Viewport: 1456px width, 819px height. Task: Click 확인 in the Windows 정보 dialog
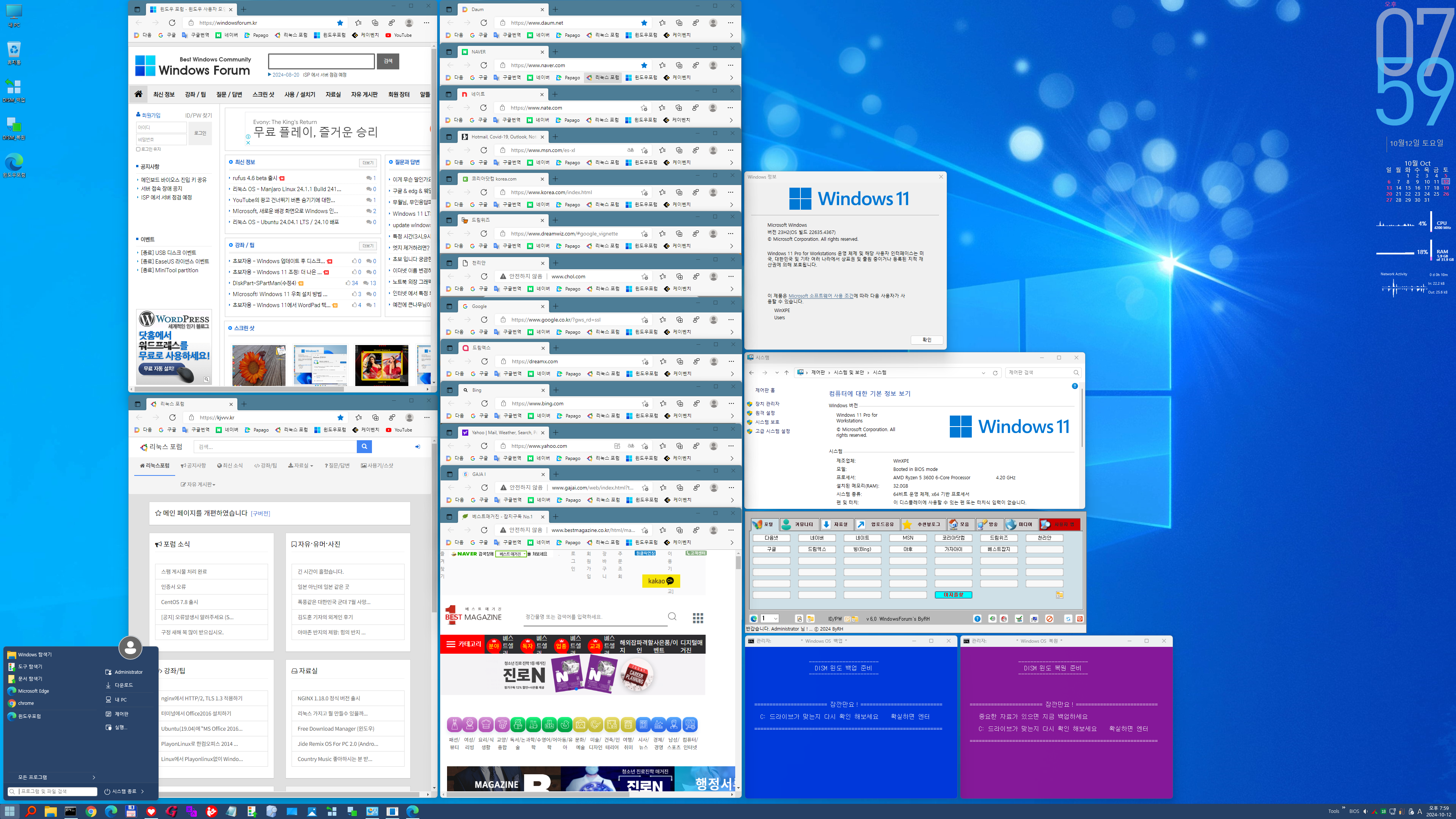coord(927,340)
